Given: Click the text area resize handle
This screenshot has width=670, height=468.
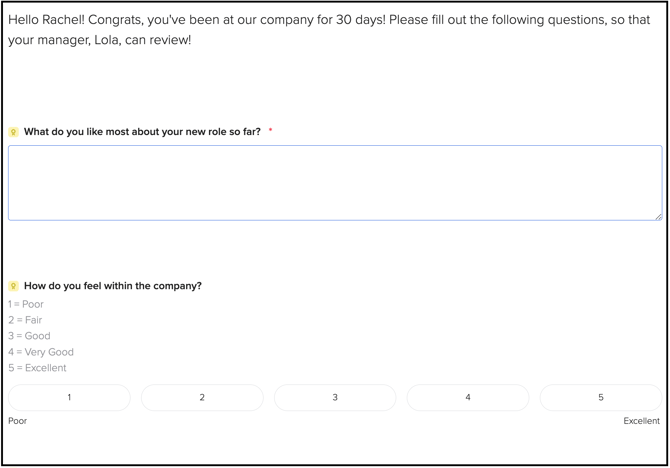Looking at the screenshot, I should (657, 215).
